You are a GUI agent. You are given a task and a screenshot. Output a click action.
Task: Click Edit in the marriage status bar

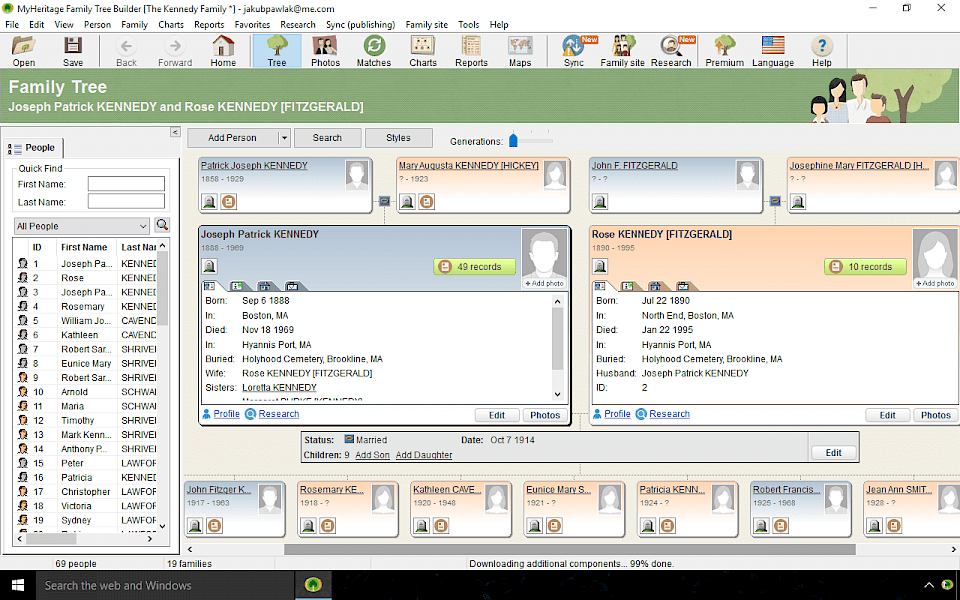[x=833, y=452]
